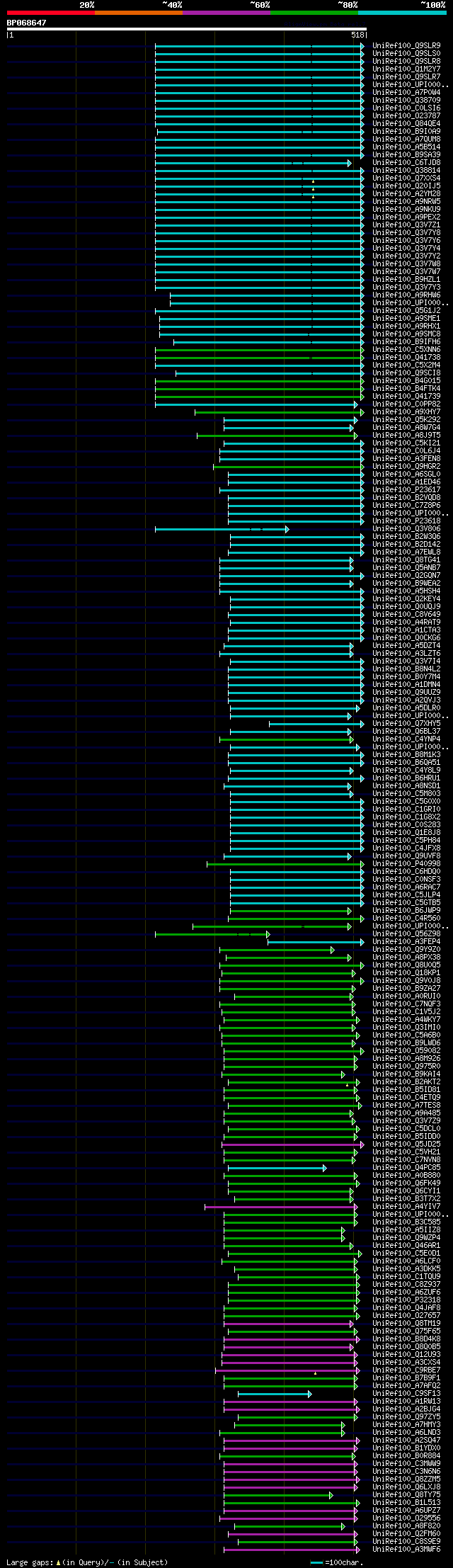Open hit UniRef100_C6TJD8

click(x=406, y=162)
